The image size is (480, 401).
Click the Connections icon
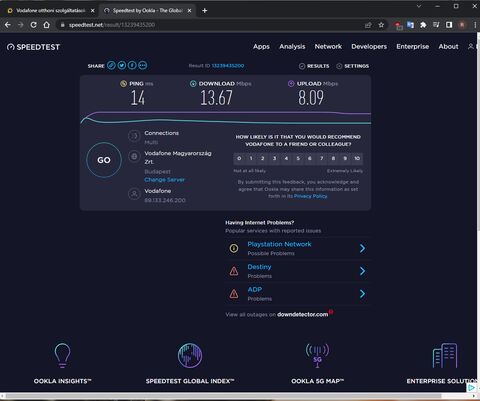134,136
